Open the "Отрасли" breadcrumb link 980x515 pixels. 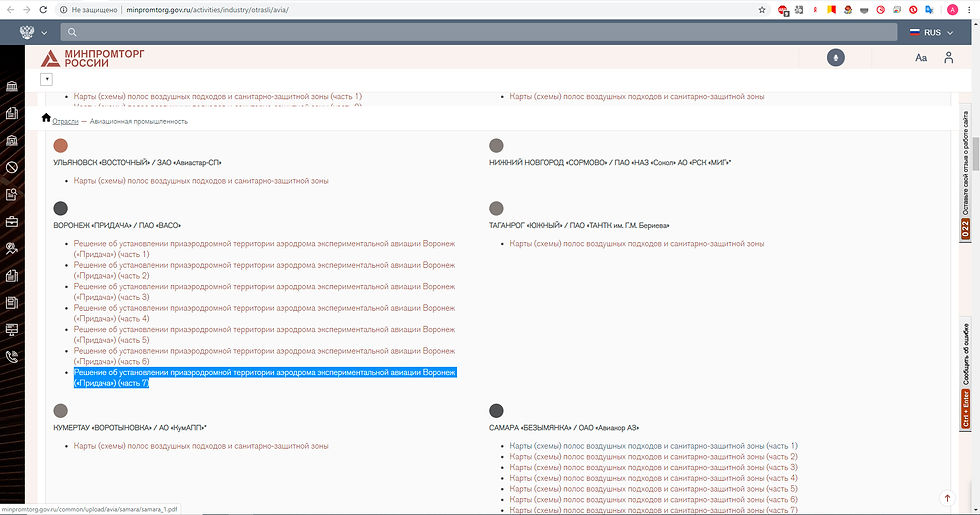[65, 121]
